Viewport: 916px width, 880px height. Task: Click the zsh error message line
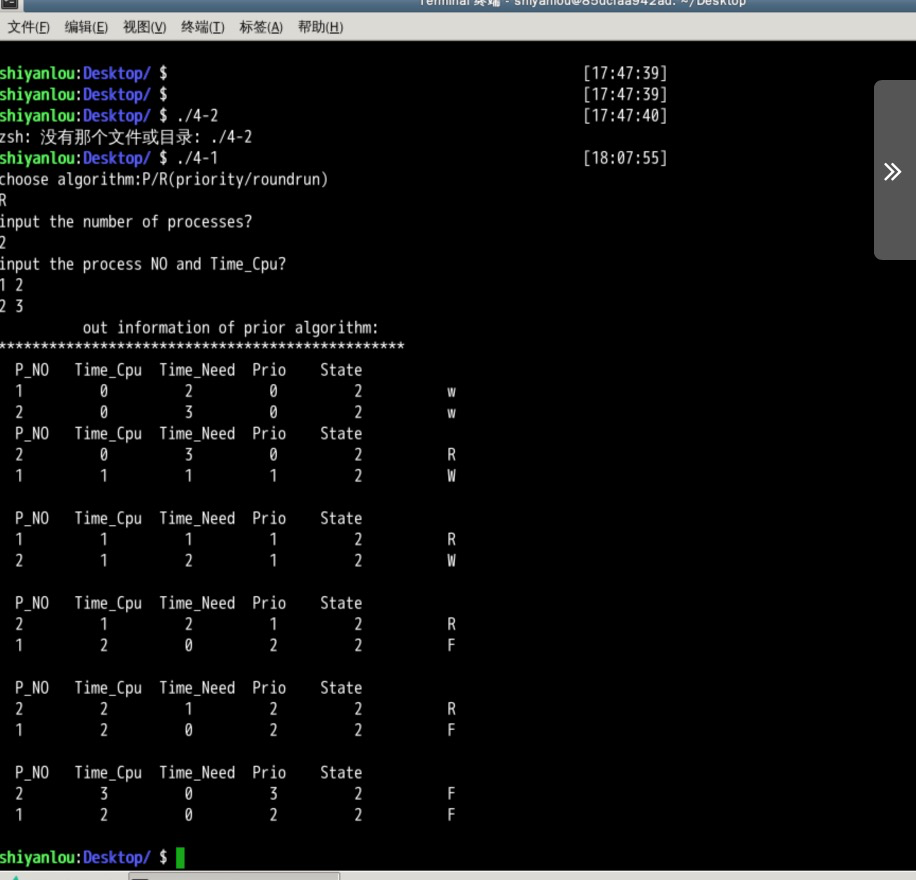125,137
